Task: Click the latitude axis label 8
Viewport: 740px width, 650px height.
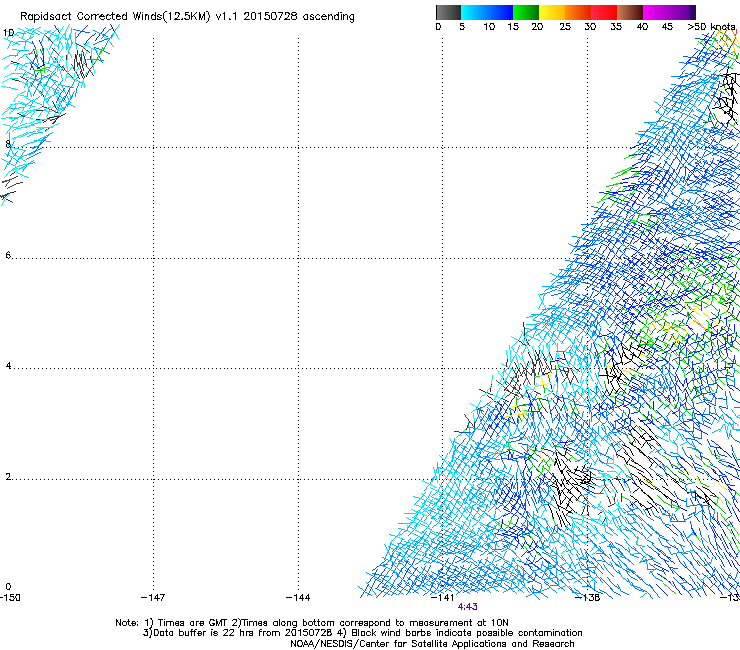Action: [8, 144]
